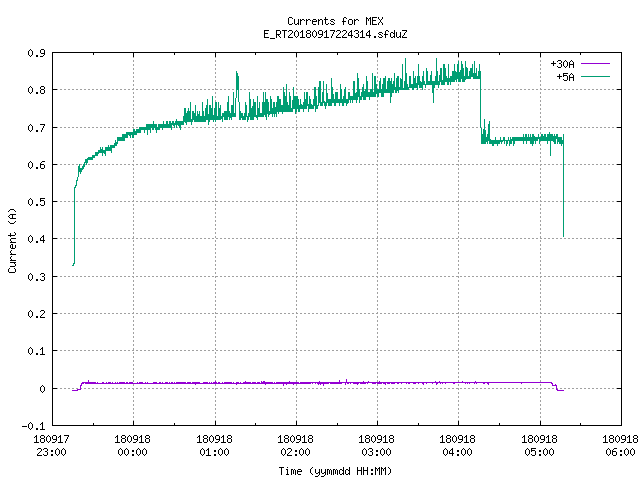The height and width of the screenshot is (480, 640).
Task: Click the green +5A legend line sample
Action: (x=595, y=76)
